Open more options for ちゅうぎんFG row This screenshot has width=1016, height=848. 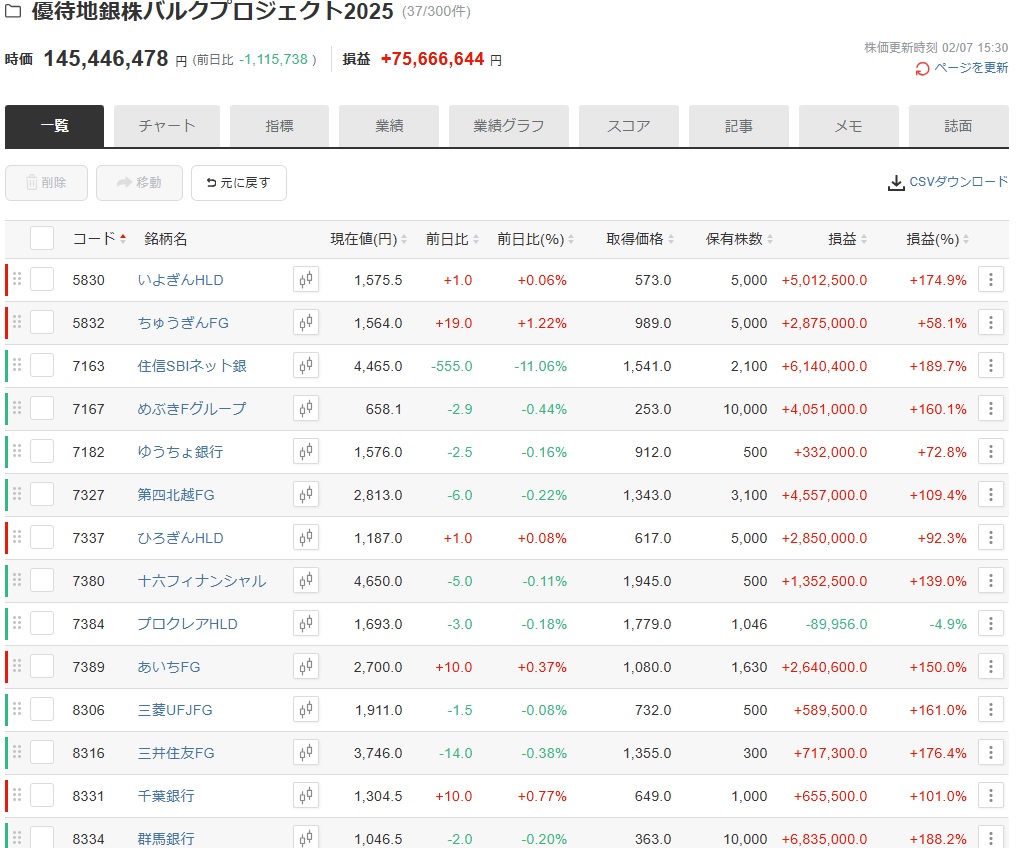pyautogui.click(x=991, y=323)
